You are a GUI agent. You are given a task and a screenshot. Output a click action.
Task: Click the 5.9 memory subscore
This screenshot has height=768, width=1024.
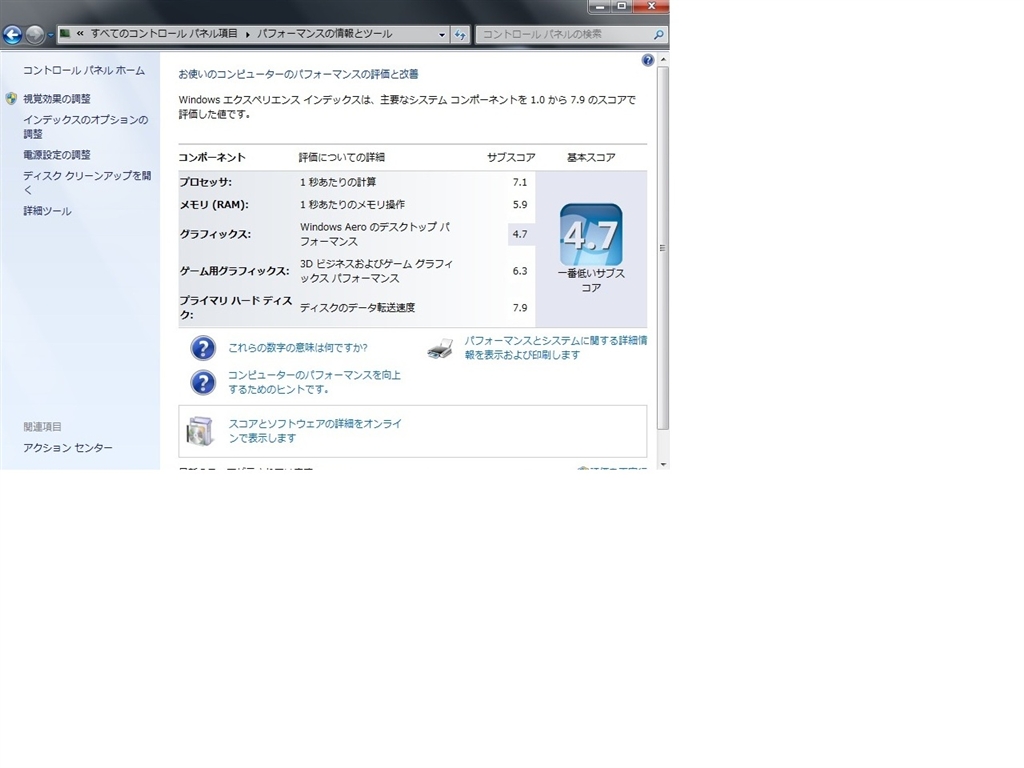coord(520,204)
